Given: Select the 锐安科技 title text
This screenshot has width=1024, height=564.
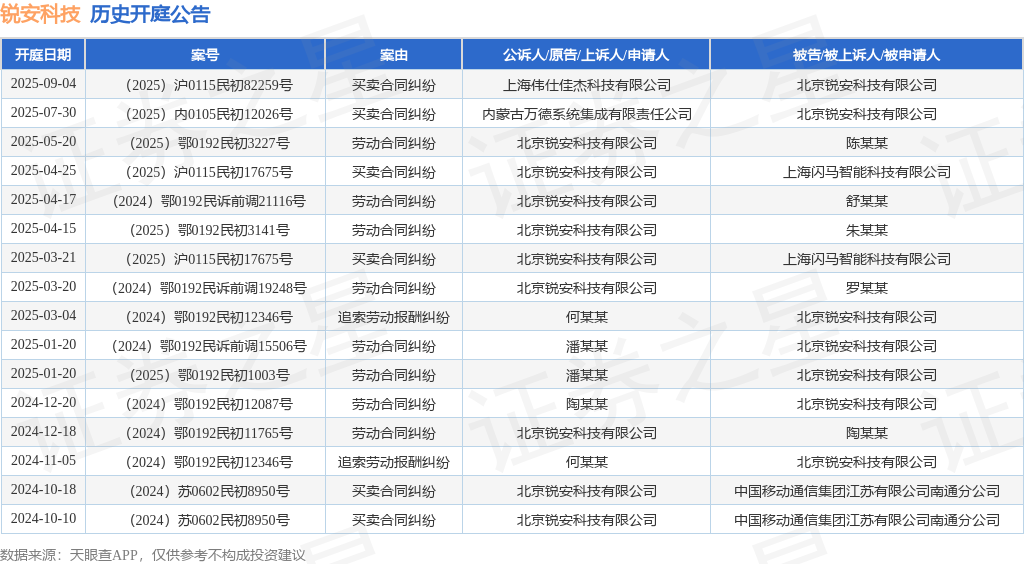Looking at the screenshot, I should [40, 14].
